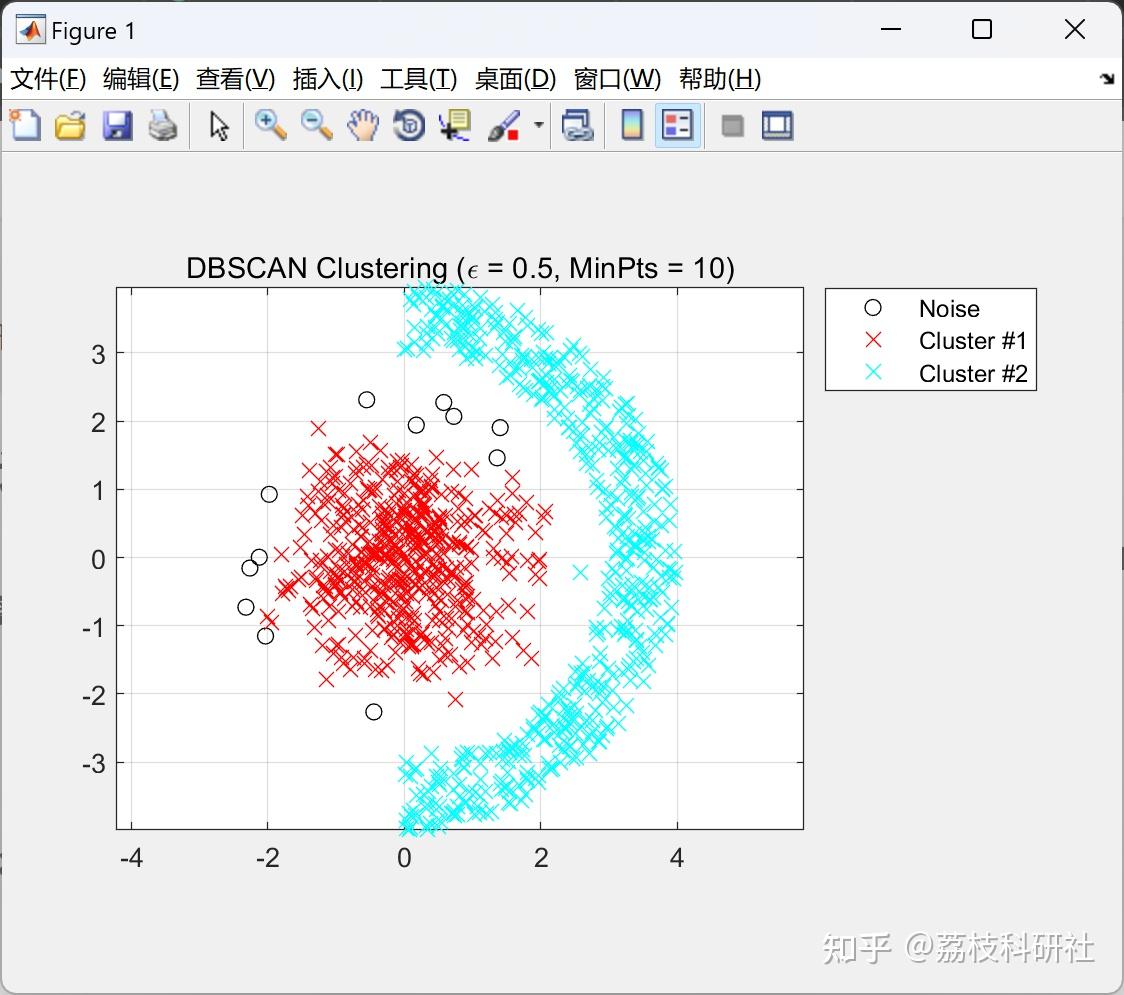The image size is (1124, 995).
Task: Toggle Hide Plot Tools
Action: pos(732,125)
